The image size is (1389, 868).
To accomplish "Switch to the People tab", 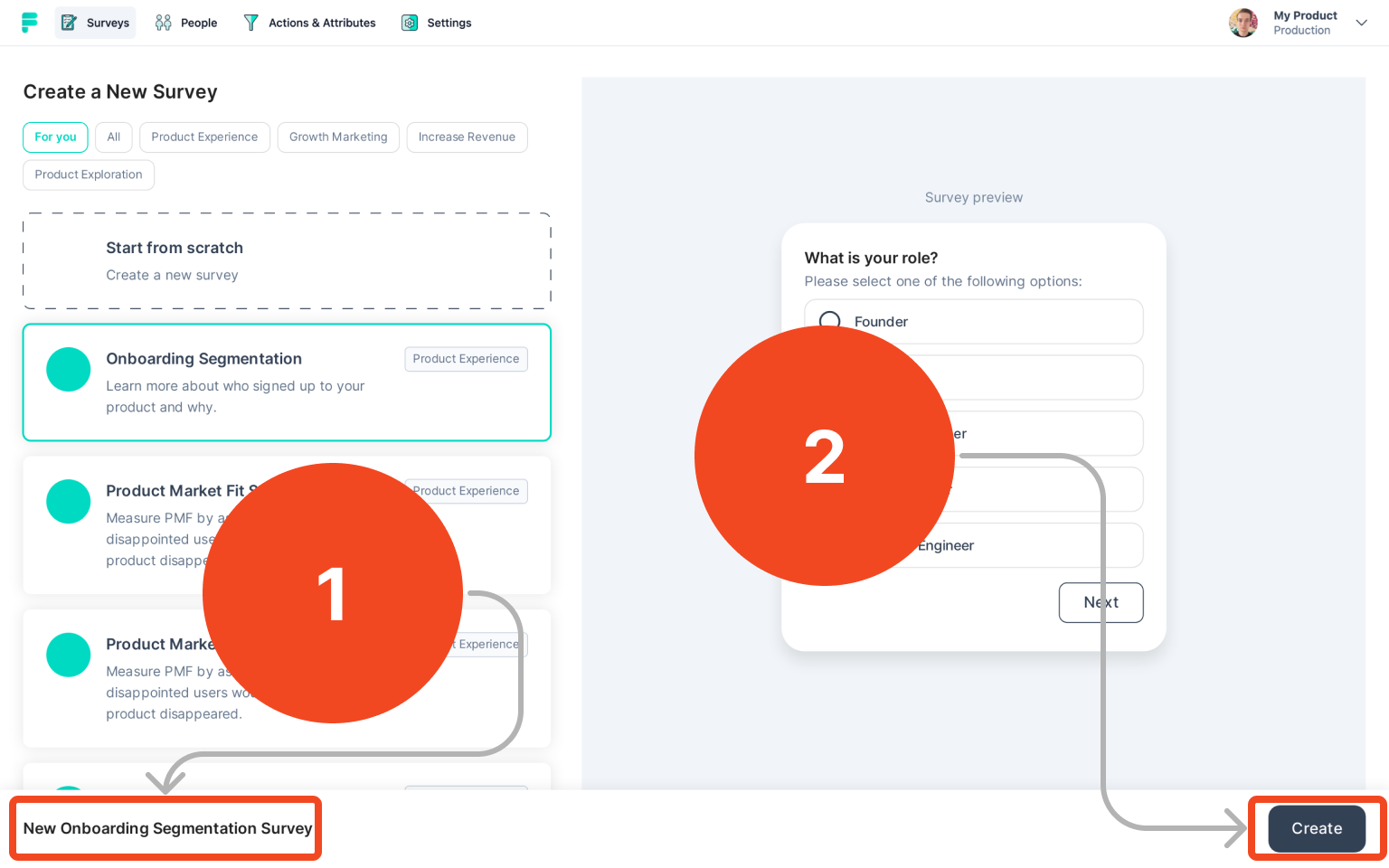I will click(186, 23).
